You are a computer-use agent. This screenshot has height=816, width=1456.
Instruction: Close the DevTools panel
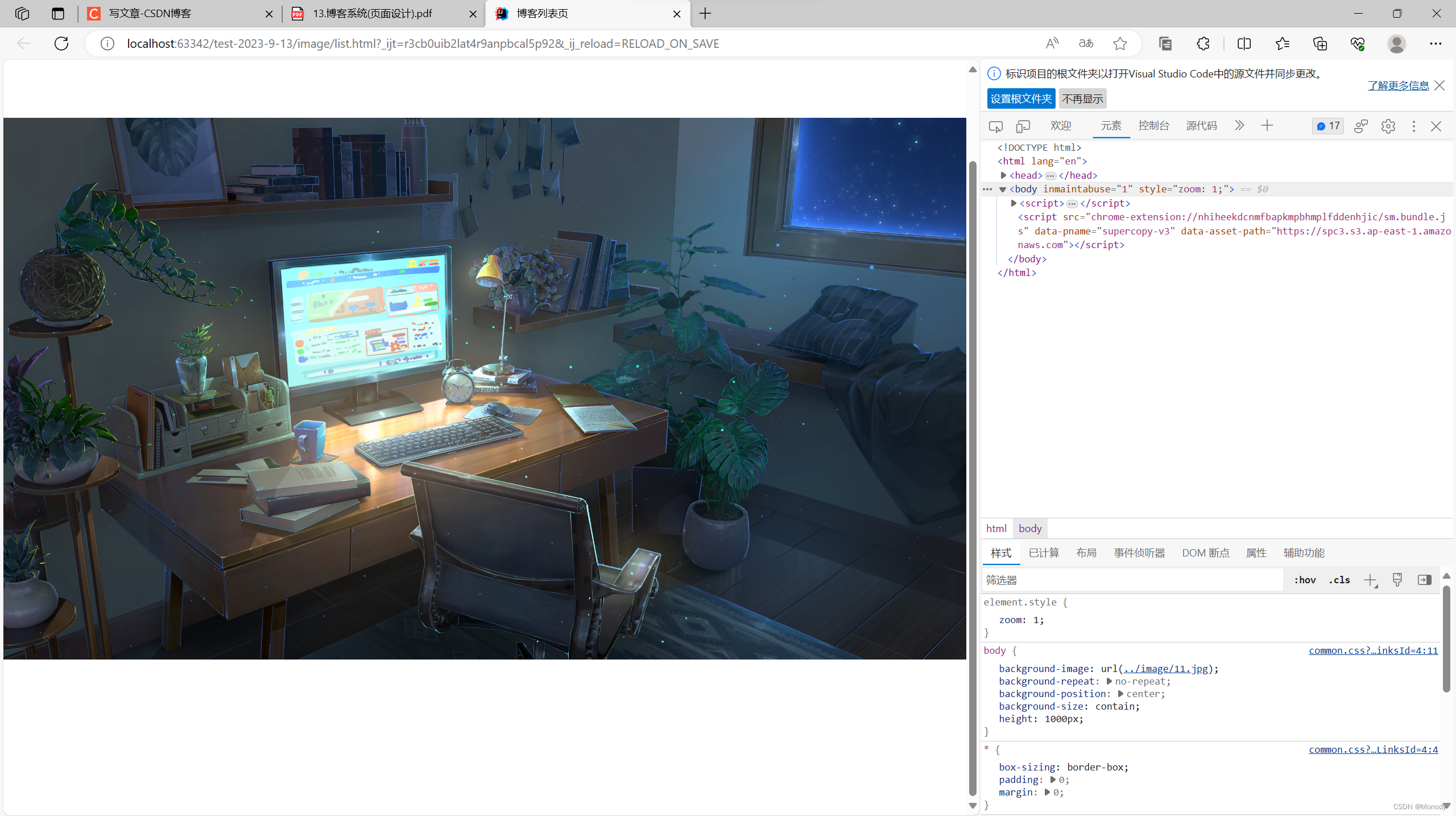[1436, 126]
